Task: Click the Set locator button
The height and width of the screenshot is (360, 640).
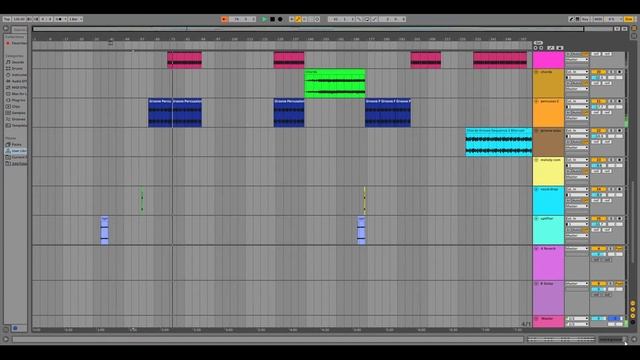Action: pos(538,43)
